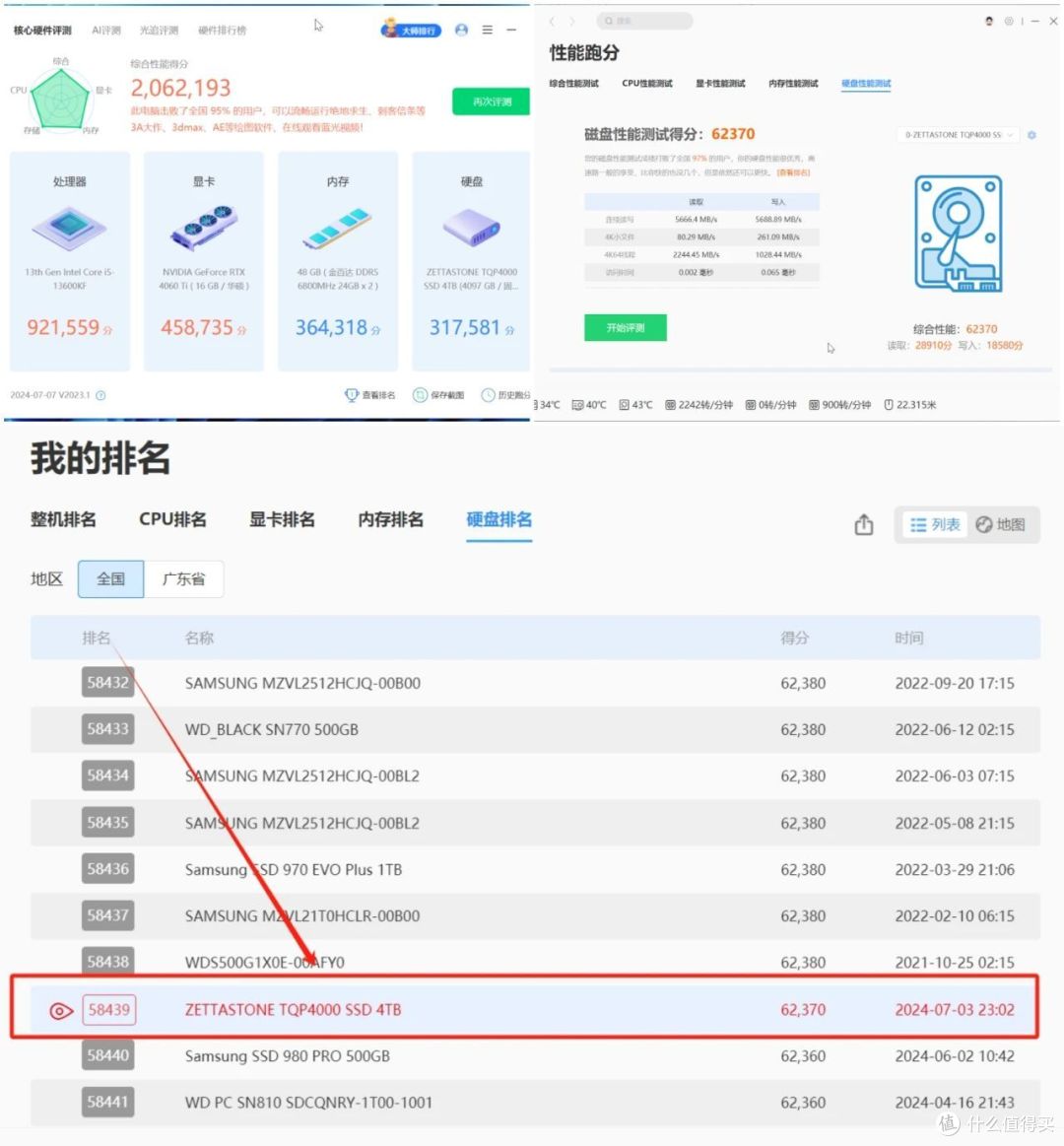Click the memory stick image
The image size is (1064, 1146).
point(338,228)
